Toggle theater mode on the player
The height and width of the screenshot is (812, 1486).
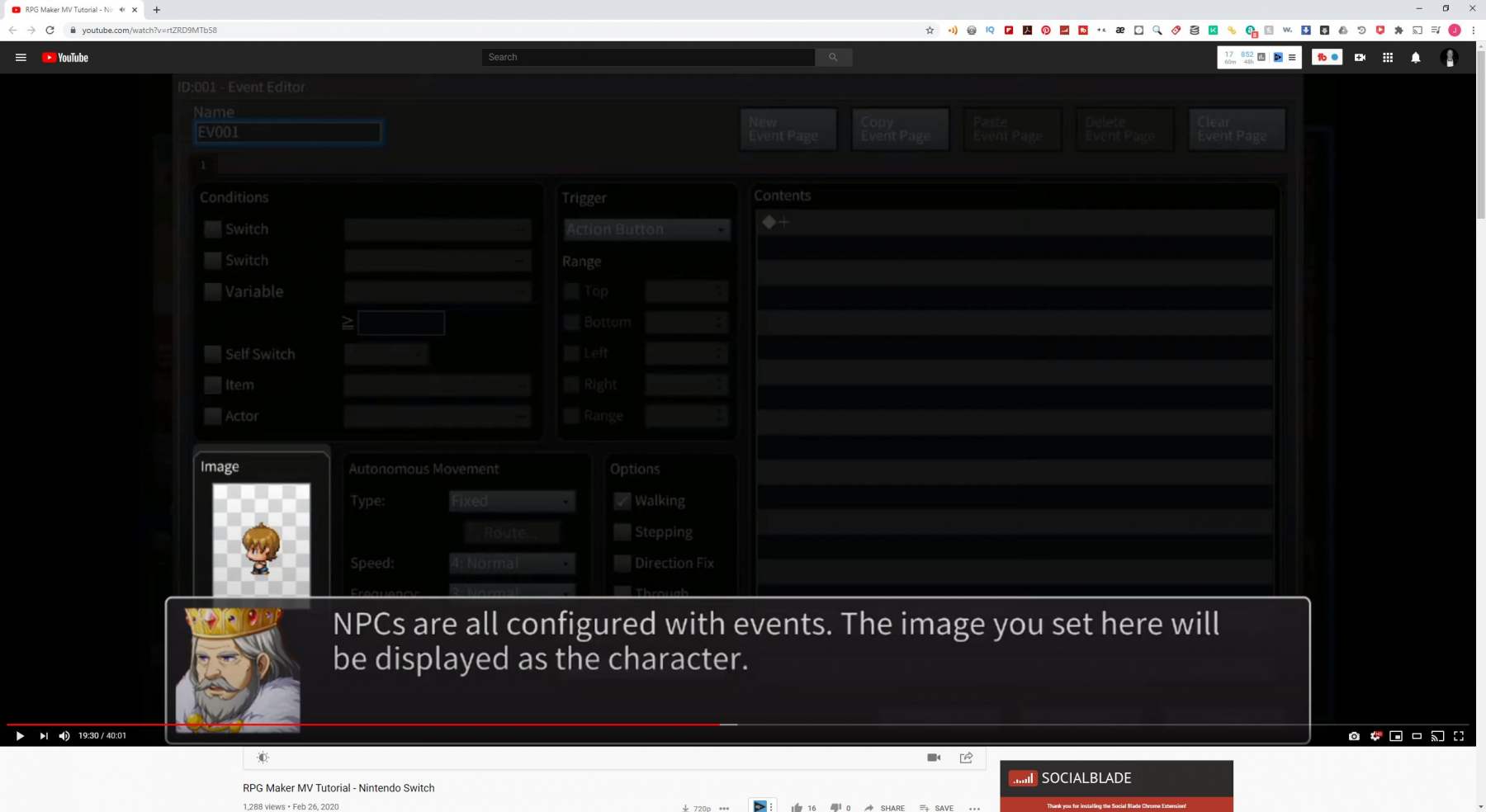(1417, 736)
